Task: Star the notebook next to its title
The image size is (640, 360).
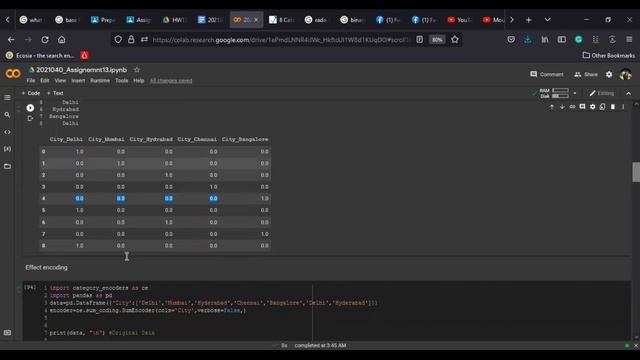Action: click(137, 70)
